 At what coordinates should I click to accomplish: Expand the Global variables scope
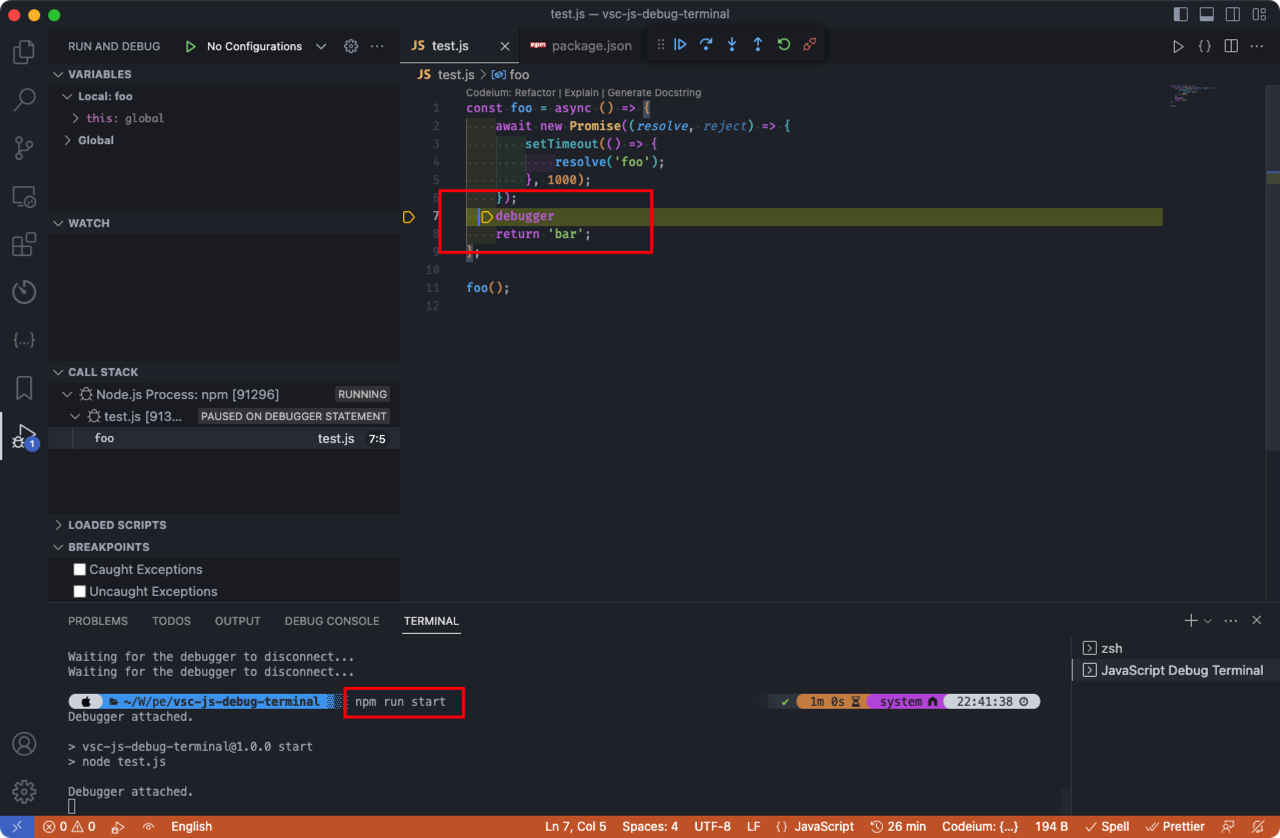pos(95,140)
